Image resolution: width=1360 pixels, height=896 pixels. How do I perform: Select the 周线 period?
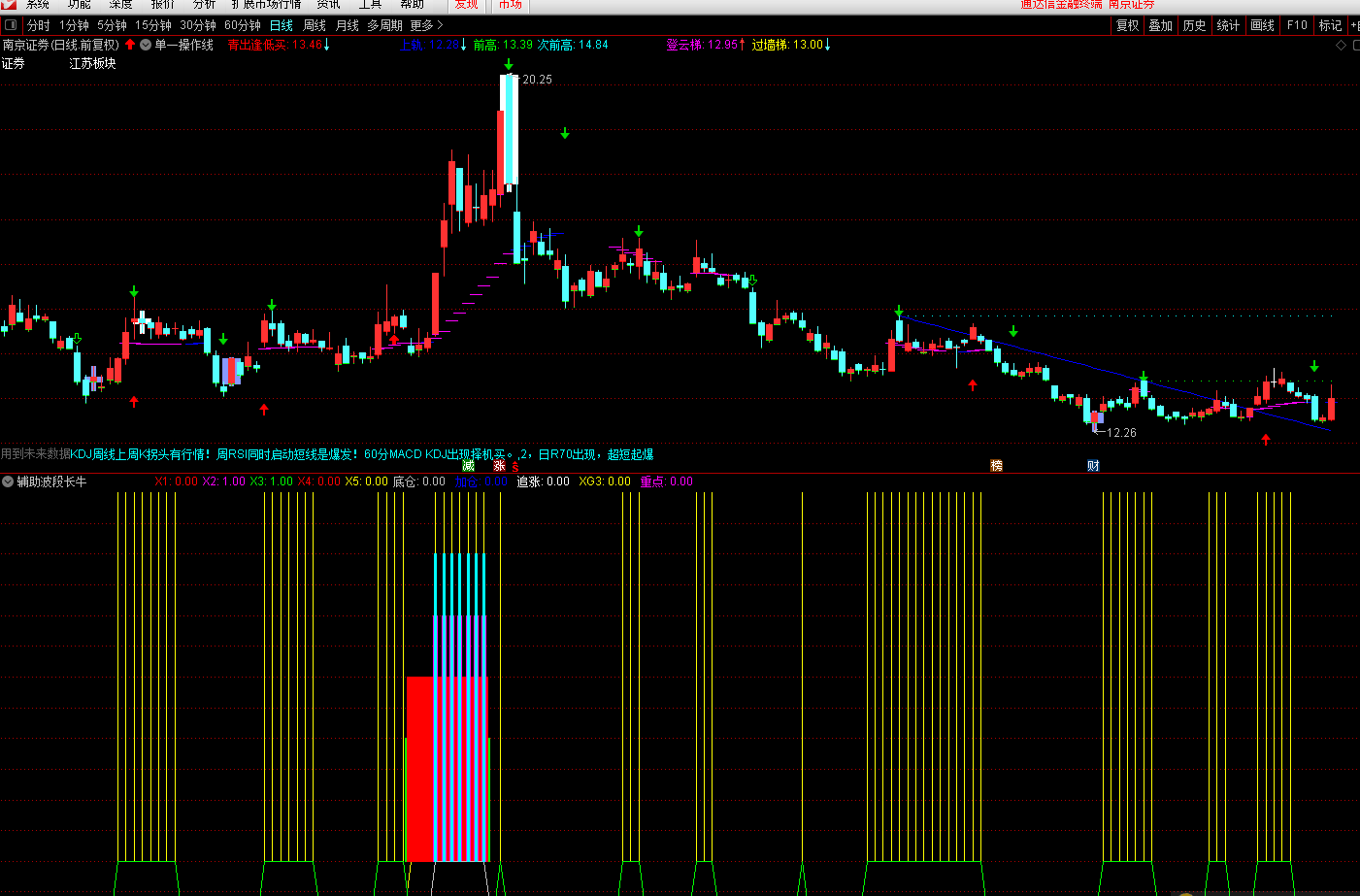(315, 25)
